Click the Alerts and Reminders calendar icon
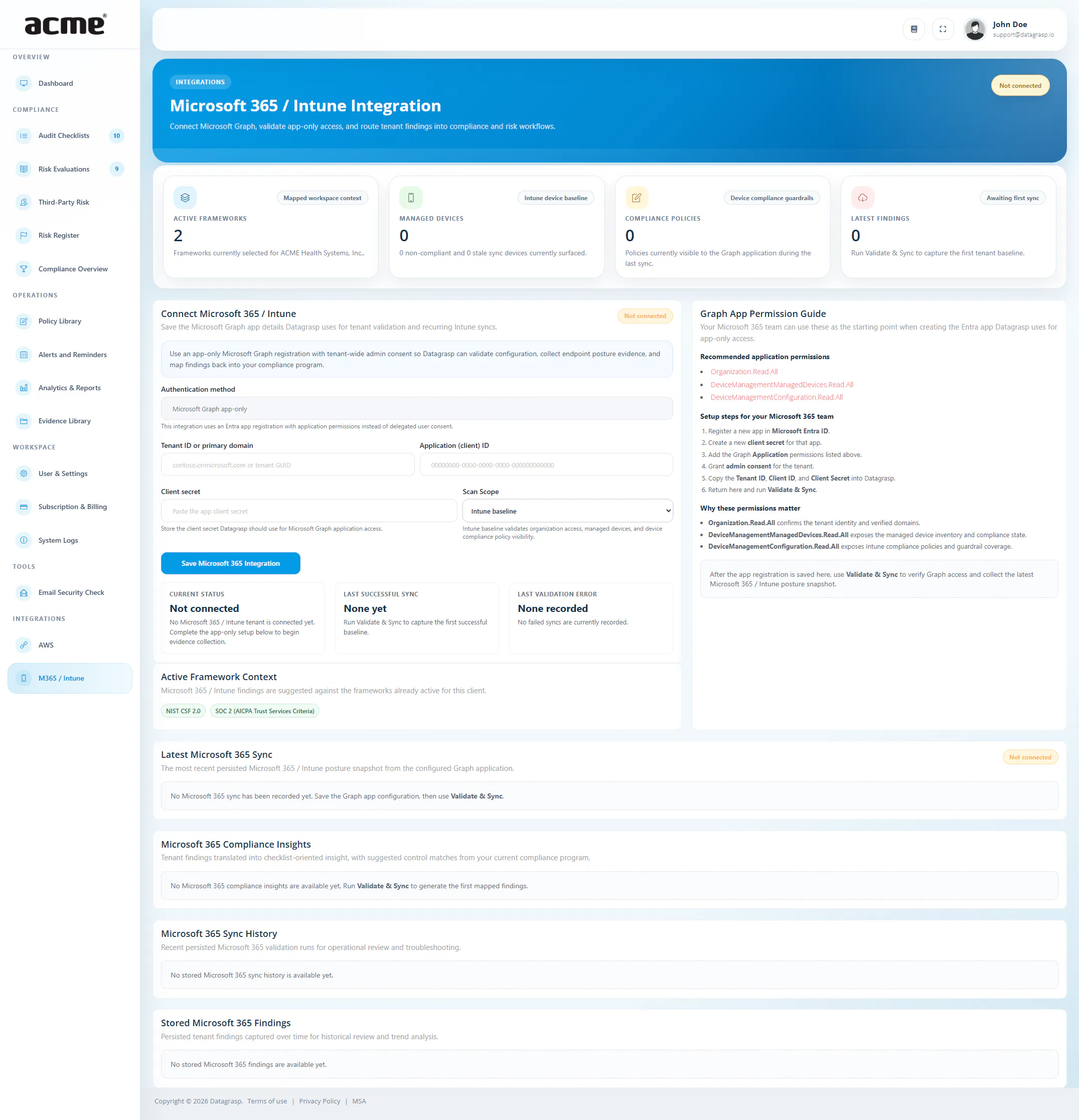The width and height of the screenshot is (1079, 1120). click(x=24, y=355)
